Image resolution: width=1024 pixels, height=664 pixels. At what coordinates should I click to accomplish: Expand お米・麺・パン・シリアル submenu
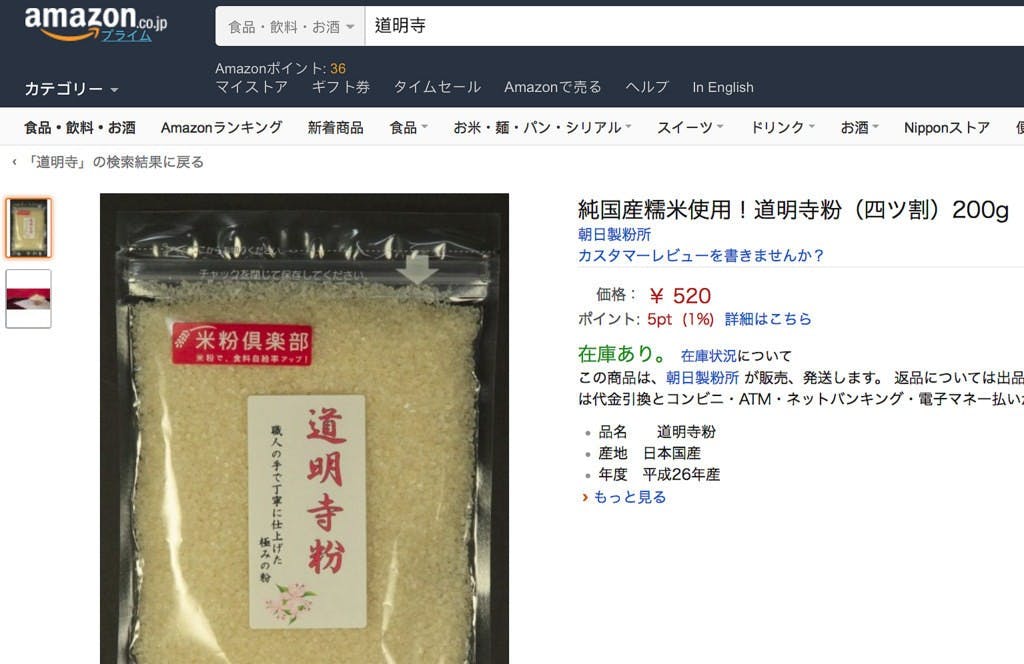point(542,127)
